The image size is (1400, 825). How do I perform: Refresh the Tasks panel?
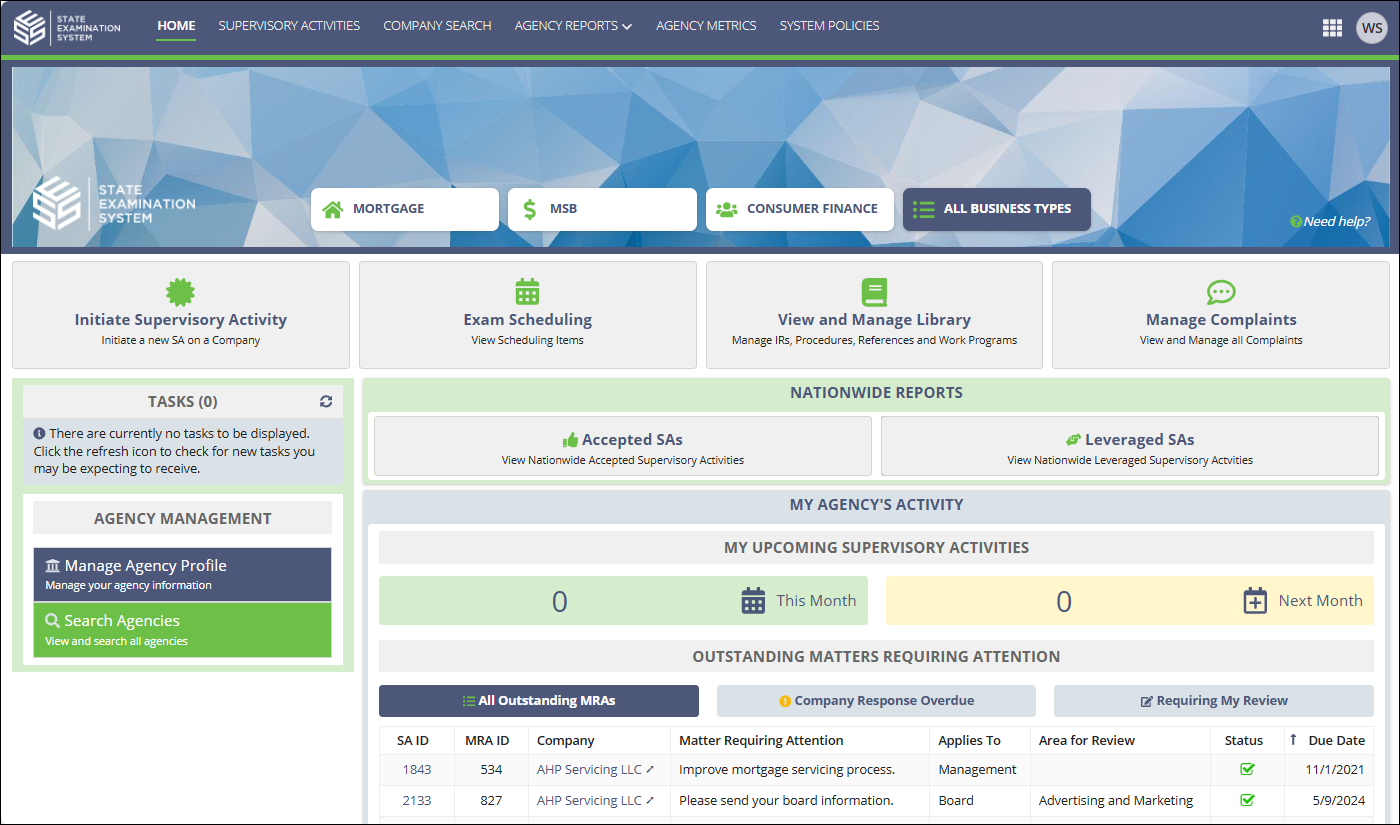pyautogui.click(x=326, y=401)
